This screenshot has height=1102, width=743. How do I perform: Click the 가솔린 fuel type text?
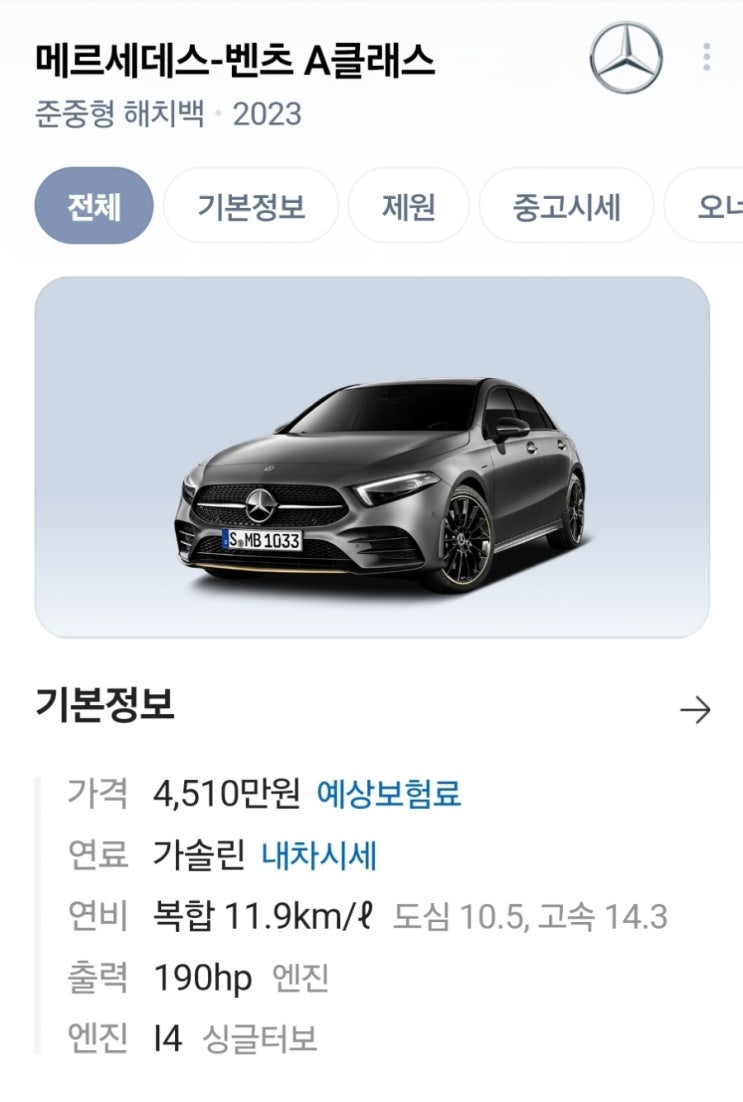200,855
